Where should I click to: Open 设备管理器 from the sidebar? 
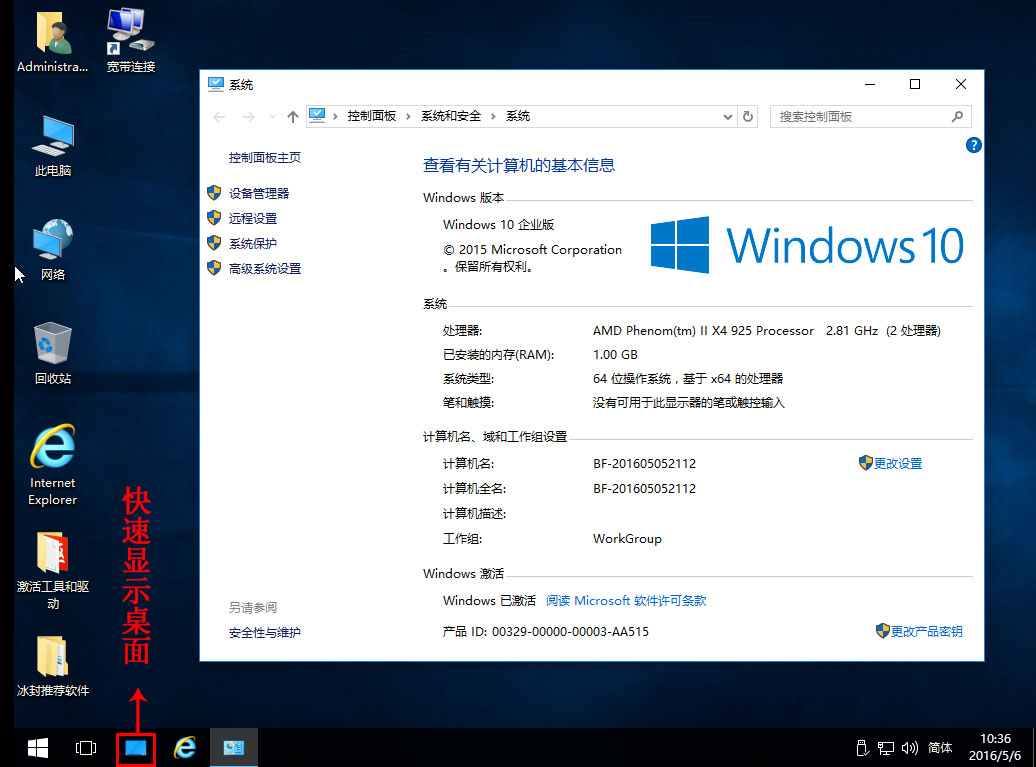click(259, 193)
